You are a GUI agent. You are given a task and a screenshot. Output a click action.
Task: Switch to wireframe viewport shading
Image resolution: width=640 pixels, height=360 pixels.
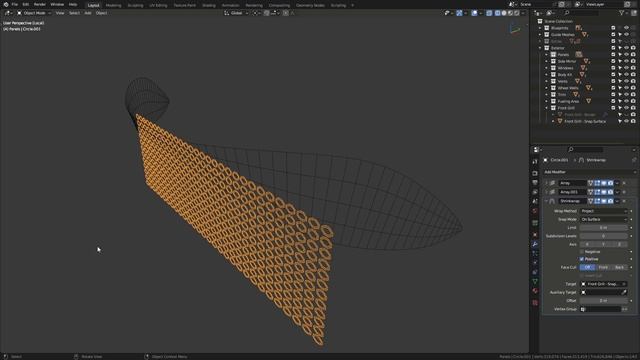[498, 13]
